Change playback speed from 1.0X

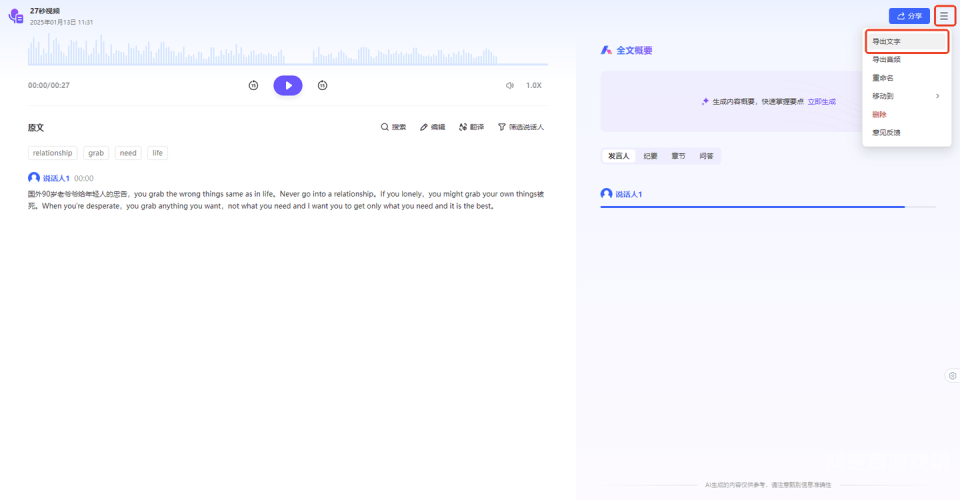coord(534,86)
